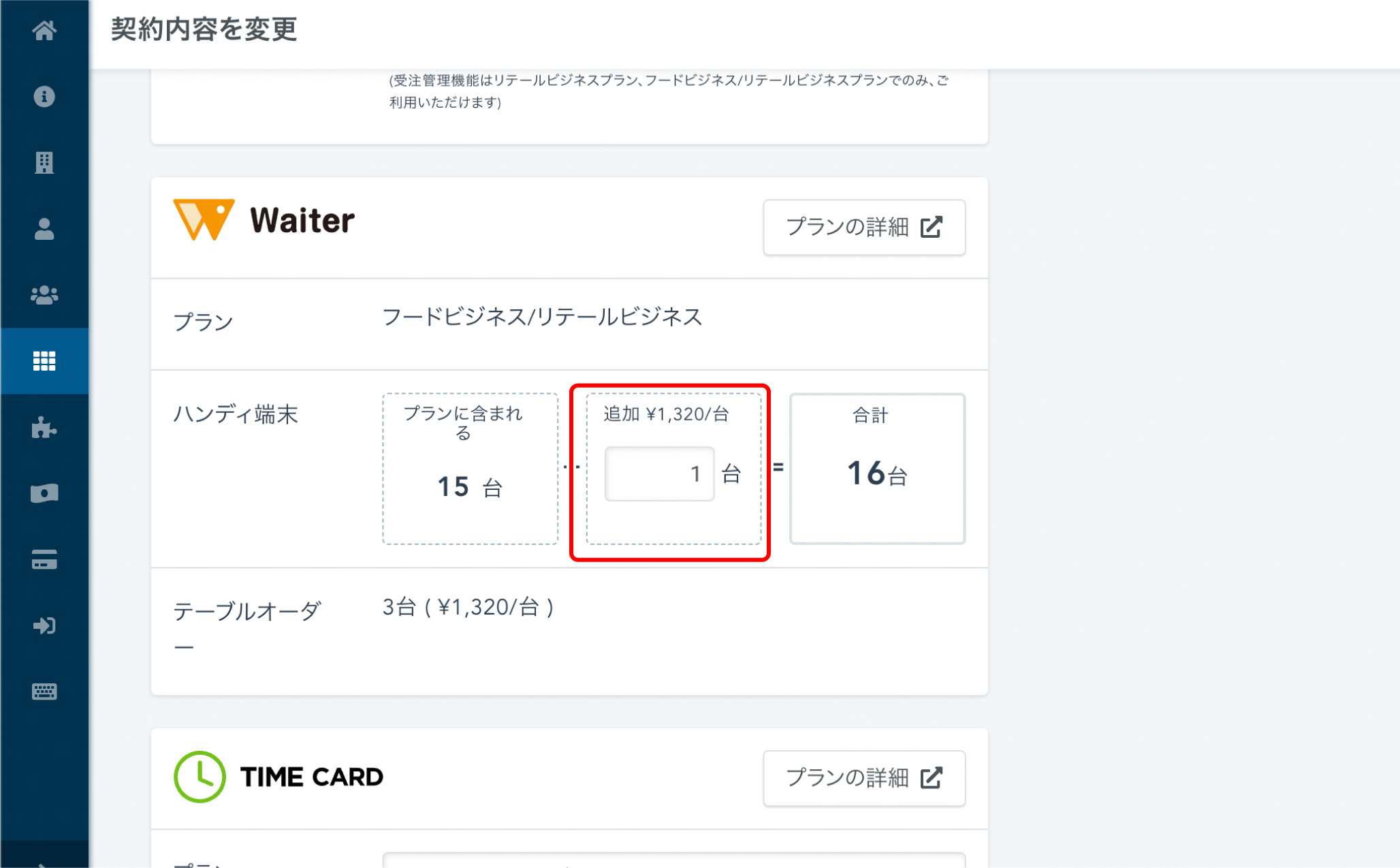Click the account person icon

pos(44,229)
